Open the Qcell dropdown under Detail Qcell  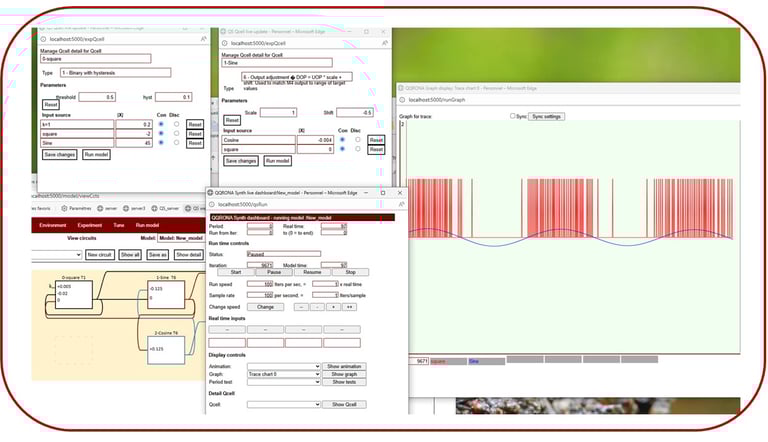click(x=284, y=405)
